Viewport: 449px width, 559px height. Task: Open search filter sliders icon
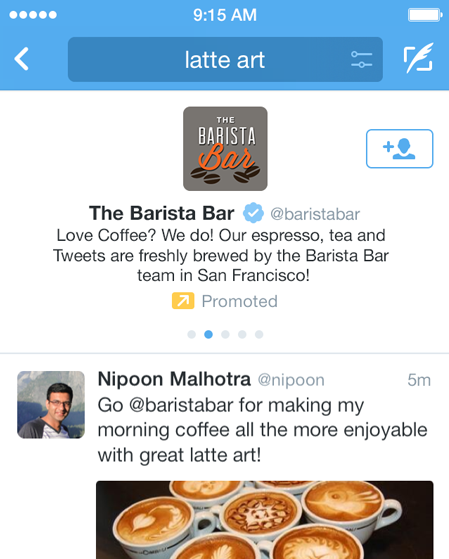point(361,59)
